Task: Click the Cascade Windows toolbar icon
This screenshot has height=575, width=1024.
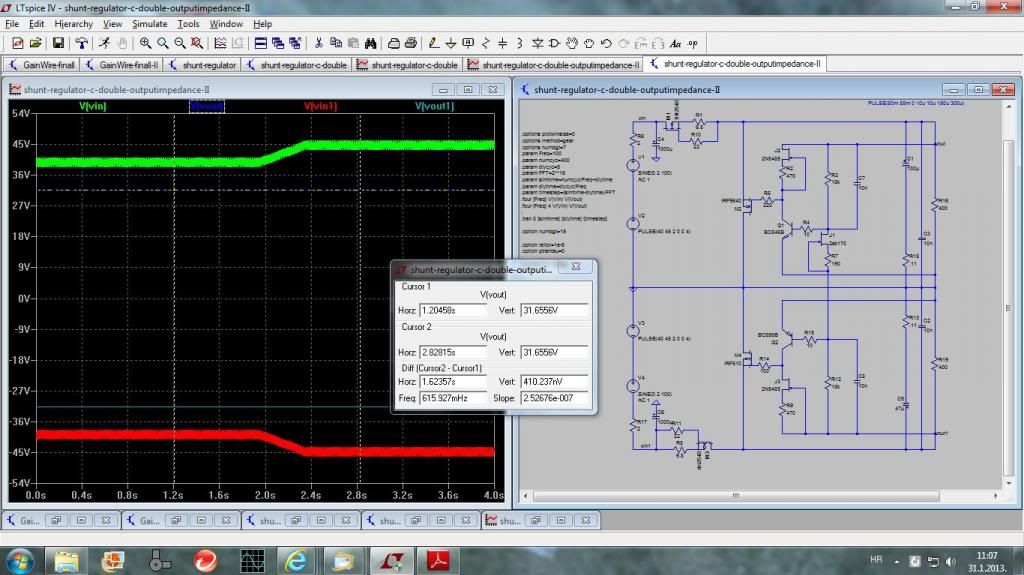Action: 278,44
